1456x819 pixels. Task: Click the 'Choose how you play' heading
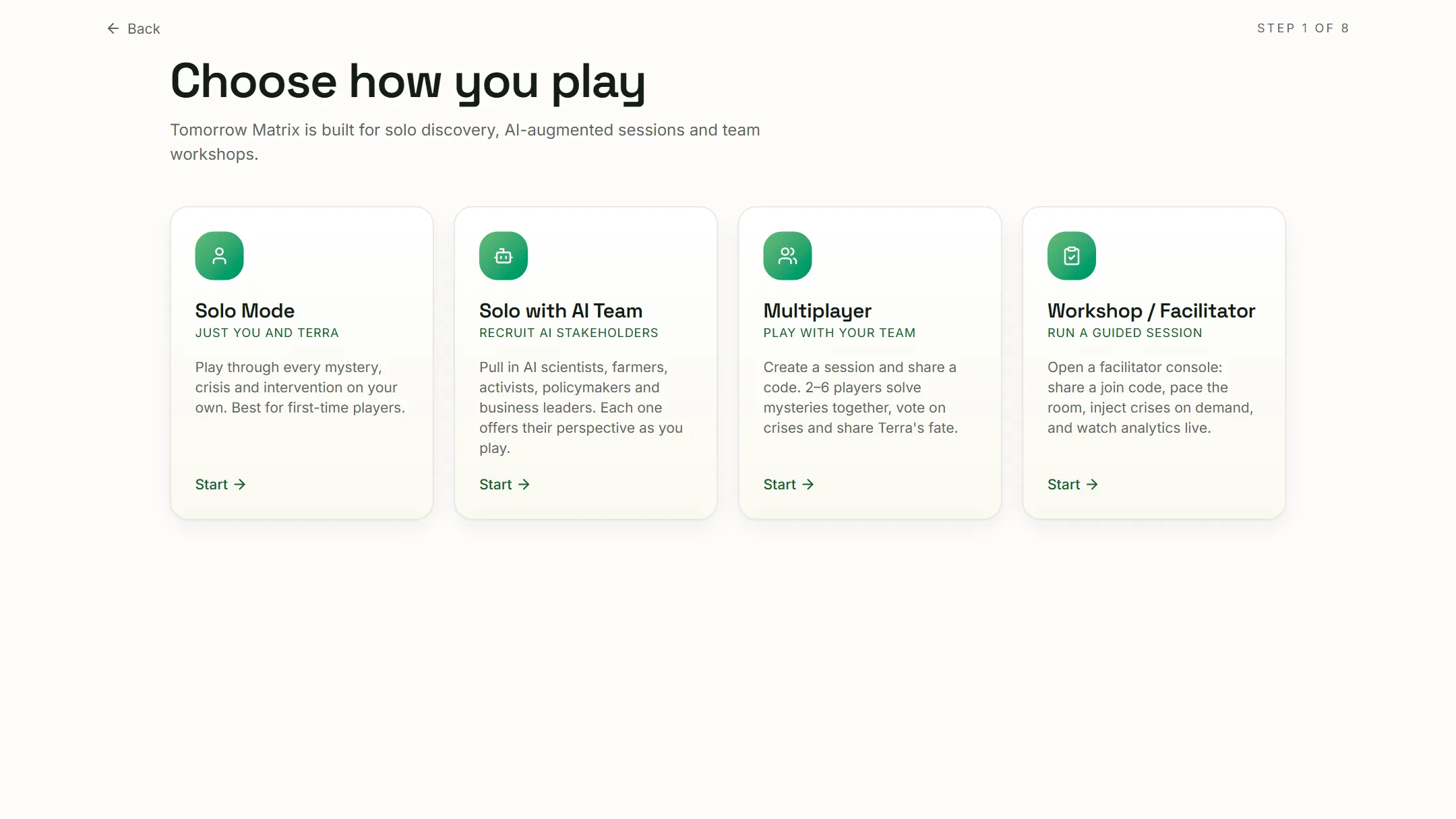coord(408,82)
